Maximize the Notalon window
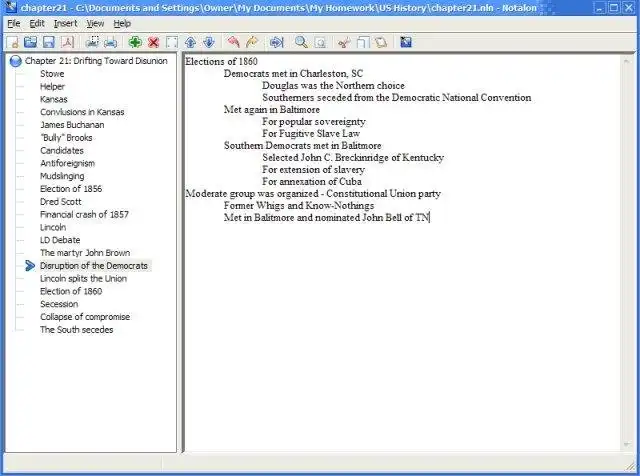640x476 pixels. pyautogui.click(x=613, y=7)
